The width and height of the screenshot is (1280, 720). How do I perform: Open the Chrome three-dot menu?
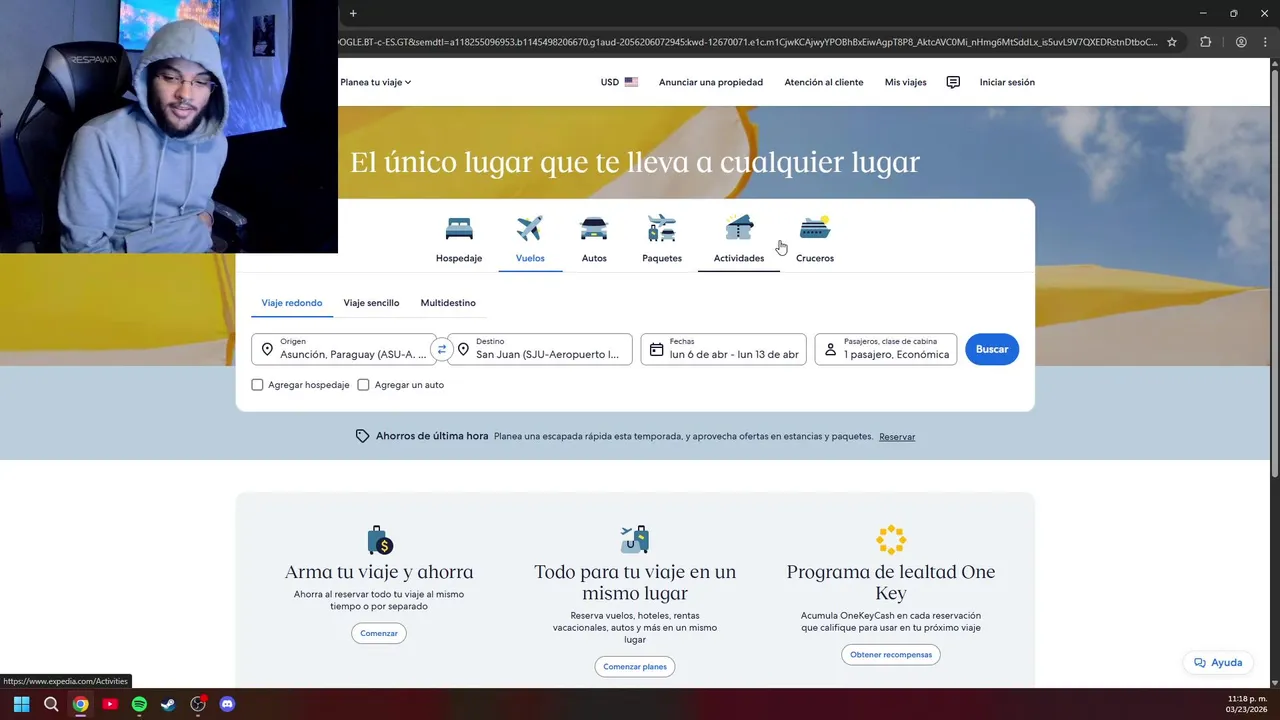(x=1263, y=42)
